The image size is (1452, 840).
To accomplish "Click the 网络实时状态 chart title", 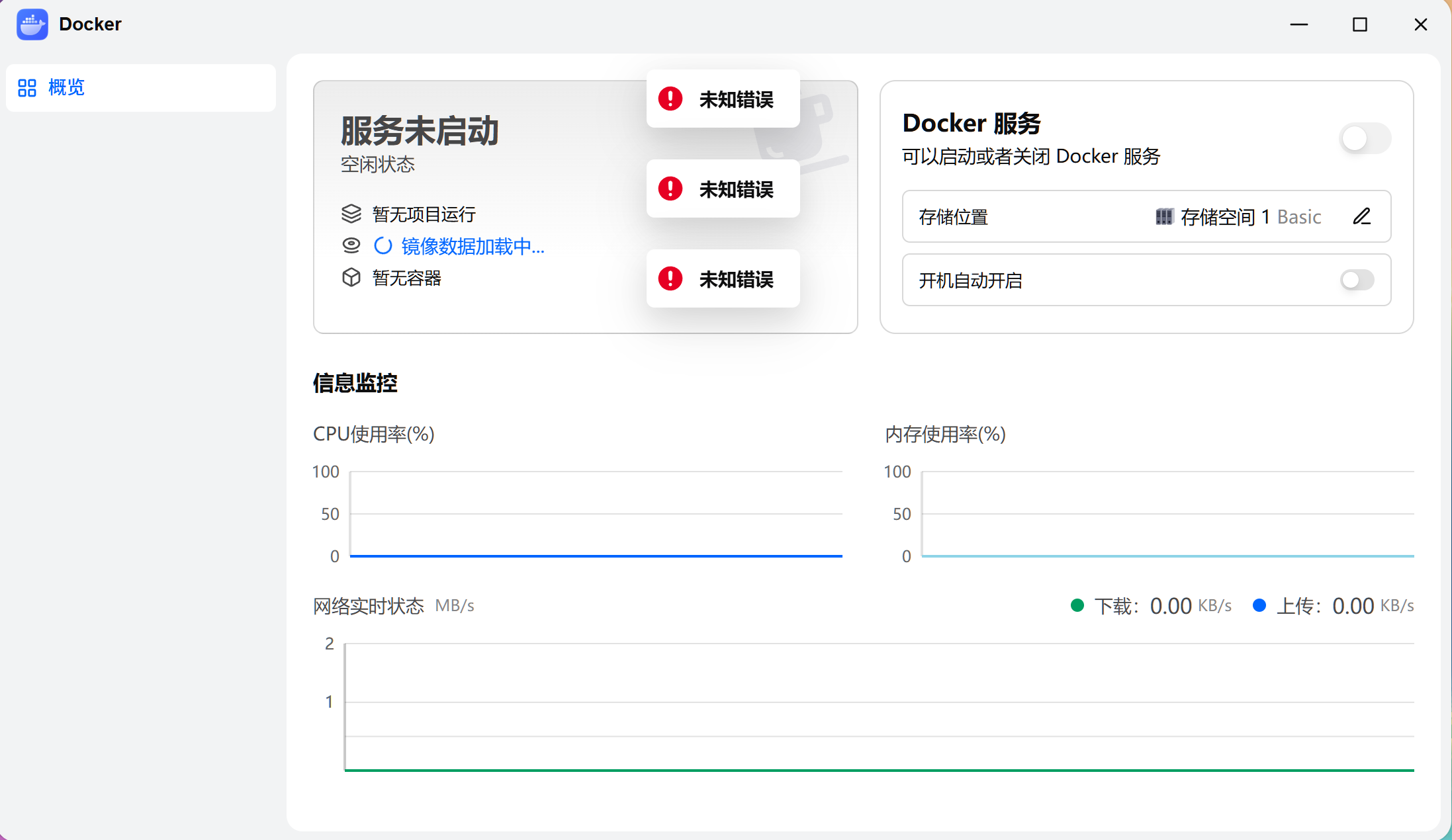I will tap(369, 606).
